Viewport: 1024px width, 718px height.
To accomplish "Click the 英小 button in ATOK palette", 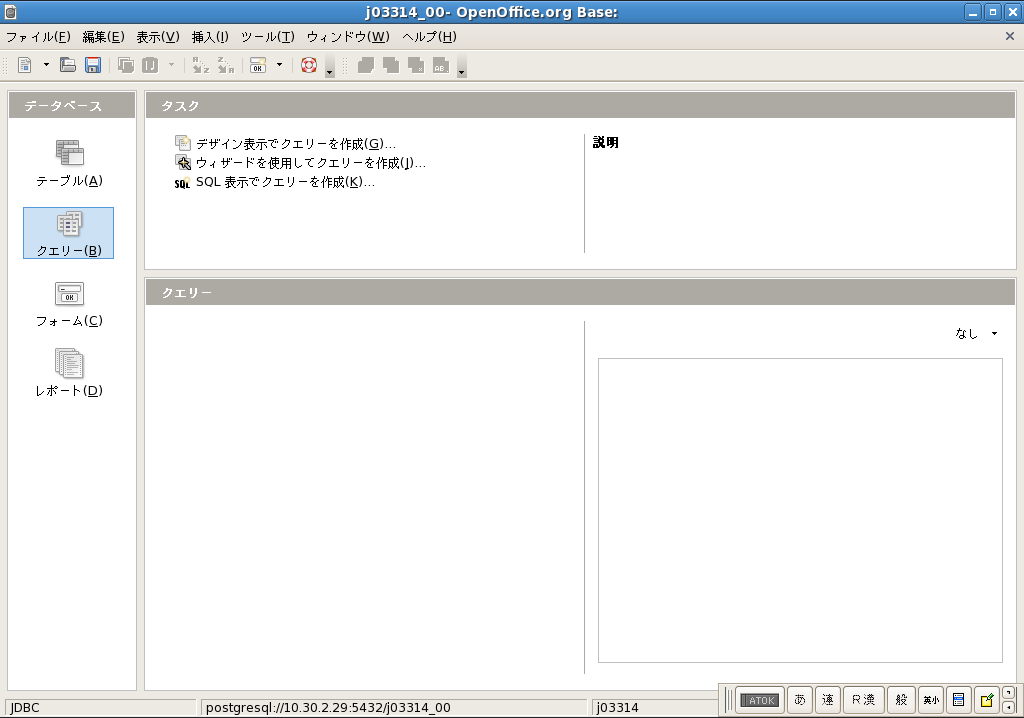I will tap(931, 700).
